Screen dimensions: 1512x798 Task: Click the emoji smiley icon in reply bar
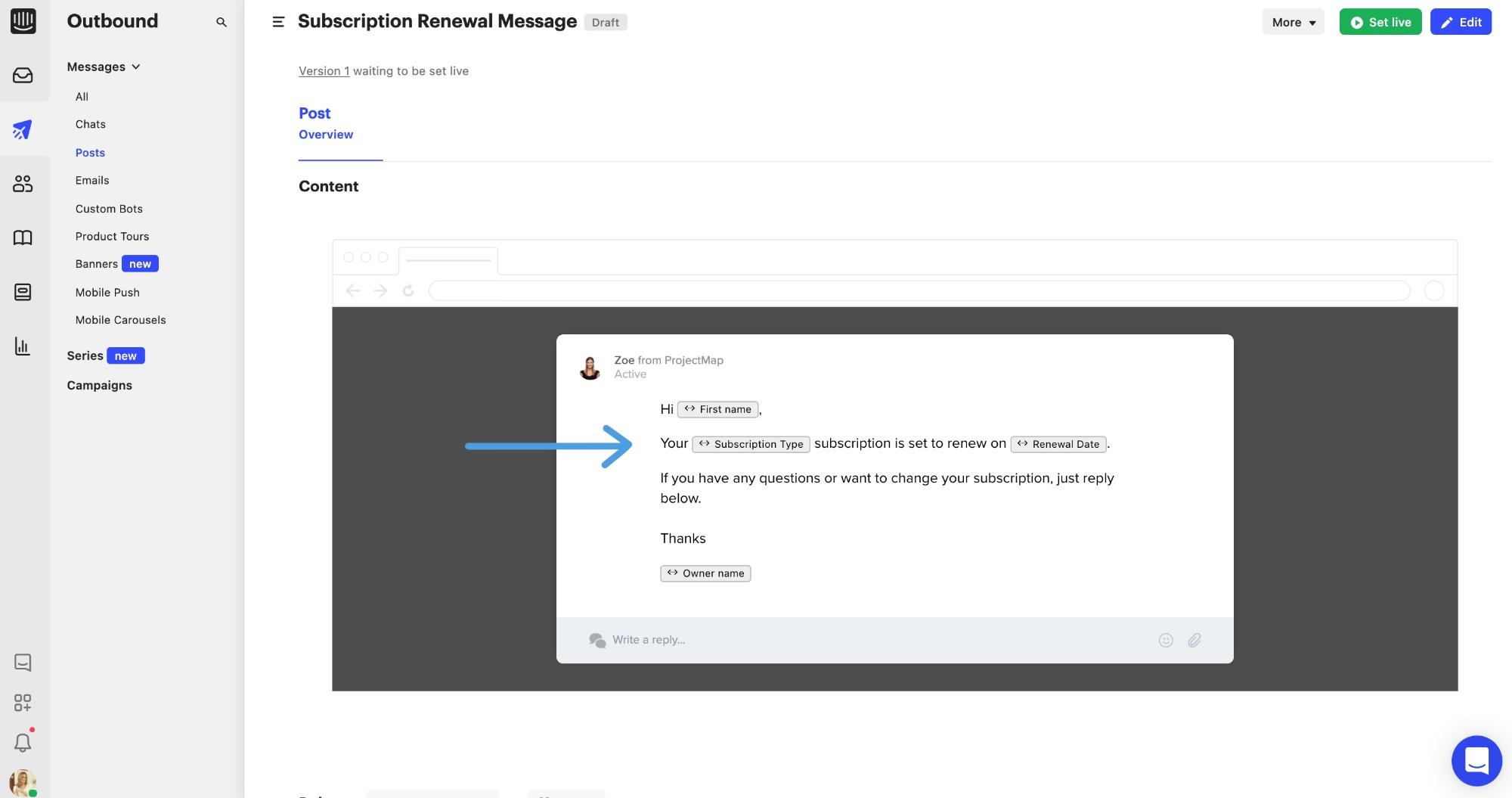[x=1166, y=640]
